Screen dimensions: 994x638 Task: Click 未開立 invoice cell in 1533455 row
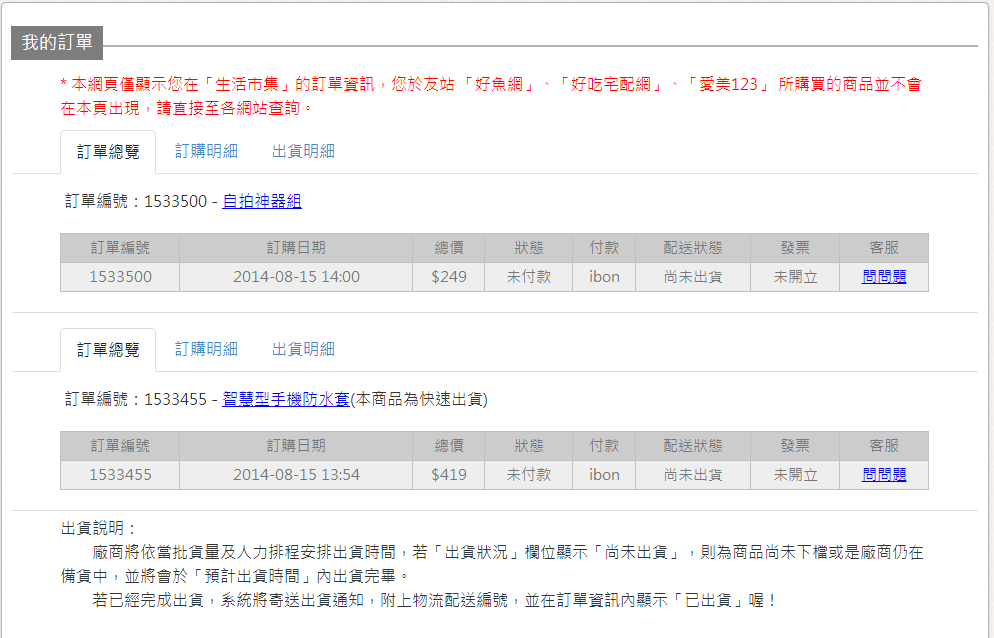[x=795, y=475]
